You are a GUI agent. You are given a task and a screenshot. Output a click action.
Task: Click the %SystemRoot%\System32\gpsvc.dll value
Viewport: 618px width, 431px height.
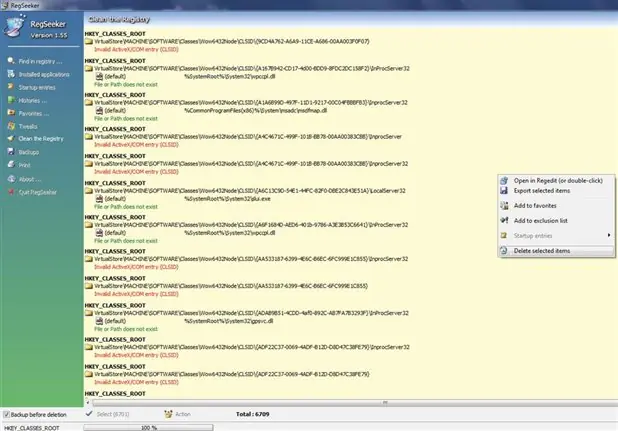229,321
